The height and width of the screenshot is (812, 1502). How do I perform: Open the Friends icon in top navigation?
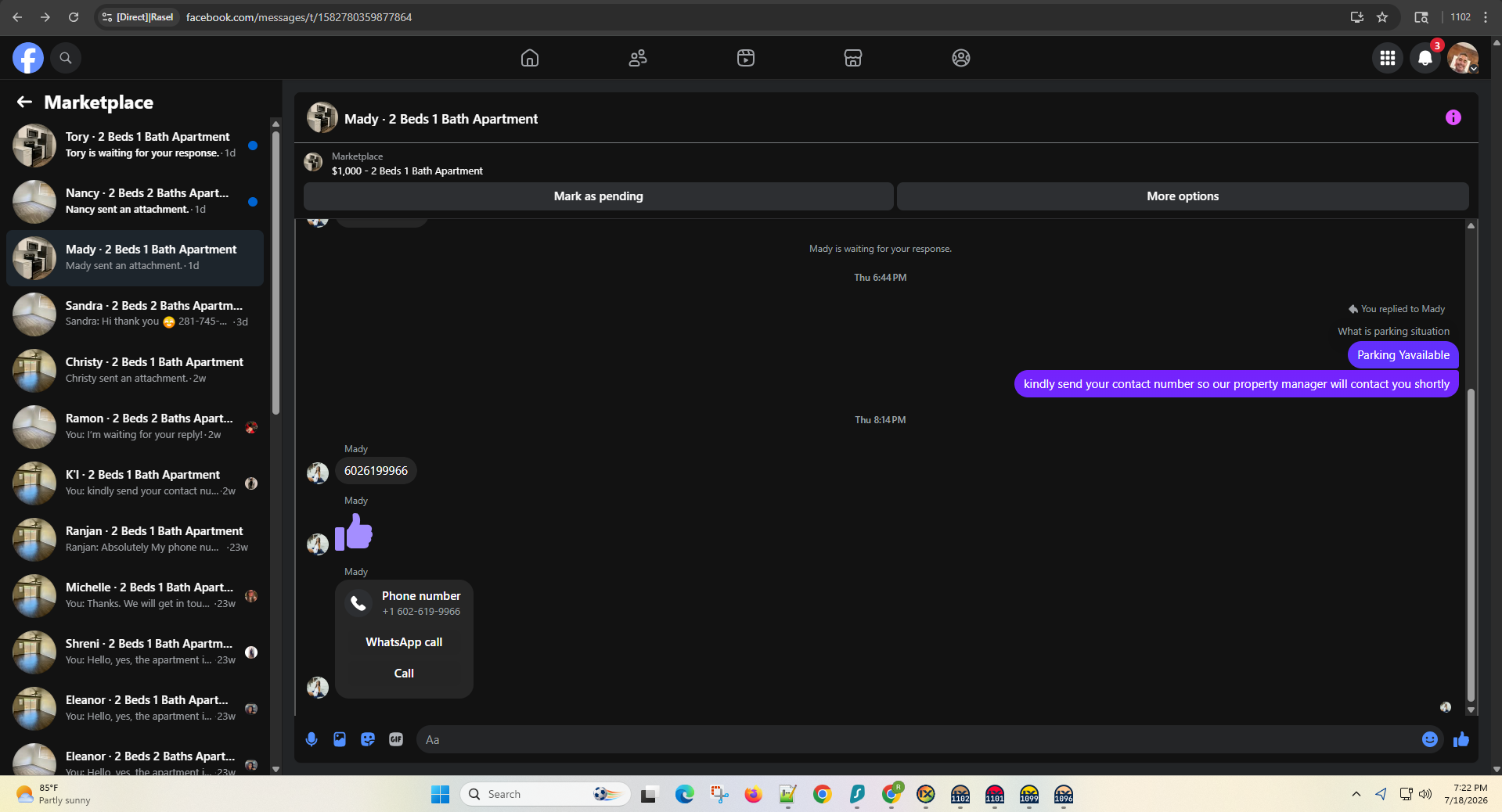pyautogui.click(x=638, y=58)
